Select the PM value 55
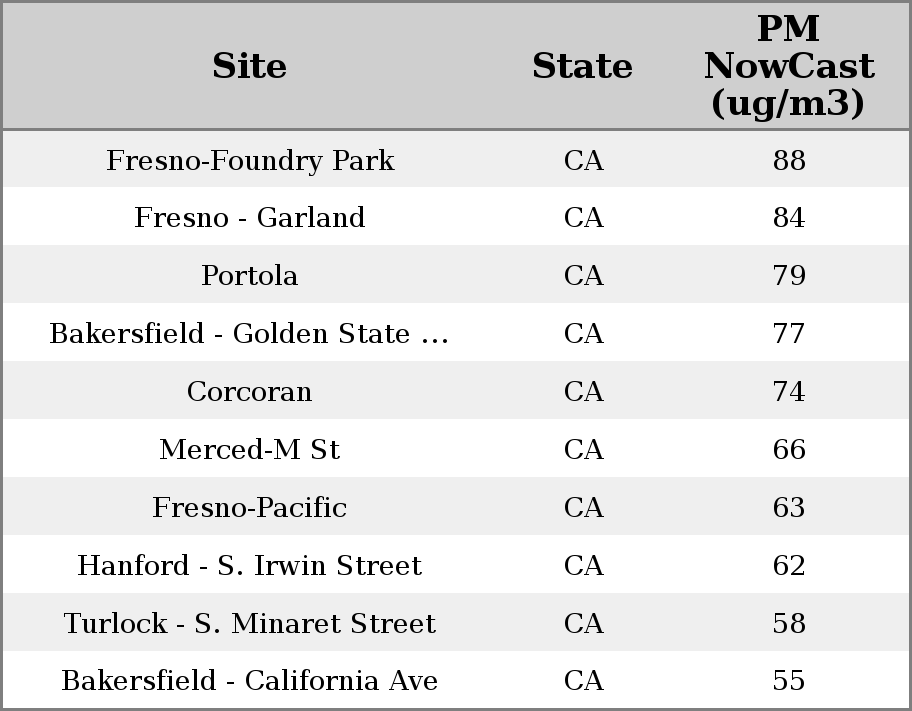This screenshot has width=912, height=711. coord(789,681)
